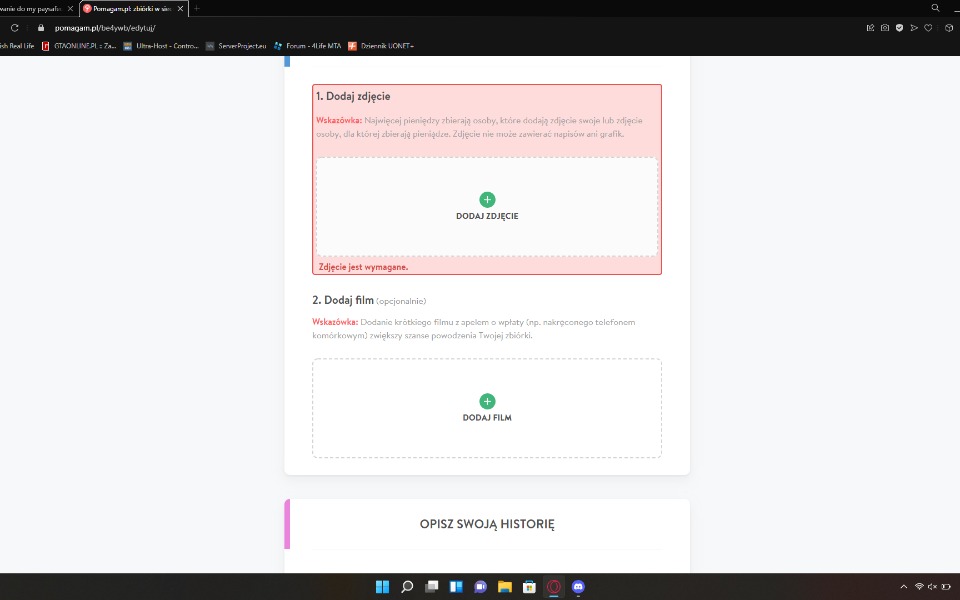Click the ad blocker shield icon
Image resolution: width=960 pixels, height=600 pixels.
(899, 28)
